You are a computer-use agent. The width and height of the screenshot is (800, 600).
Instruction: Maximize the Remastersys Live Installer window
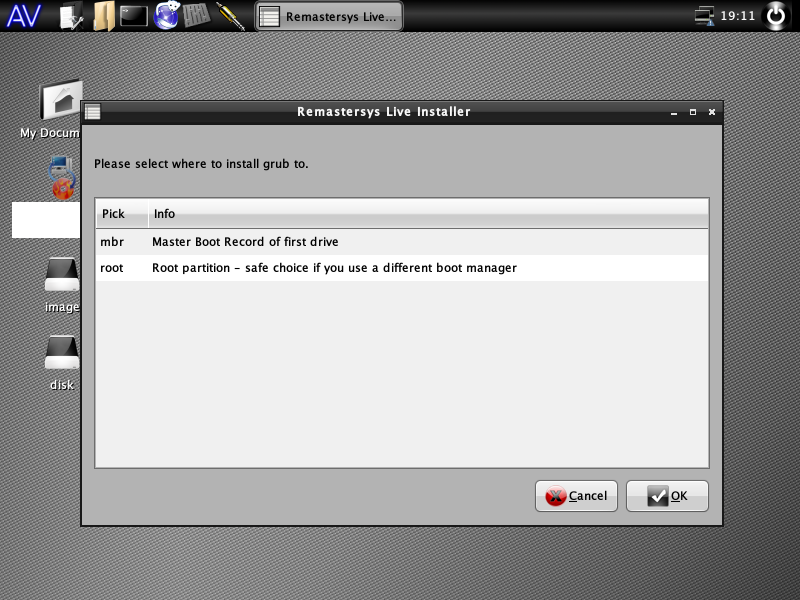click(x=693, y=112)
